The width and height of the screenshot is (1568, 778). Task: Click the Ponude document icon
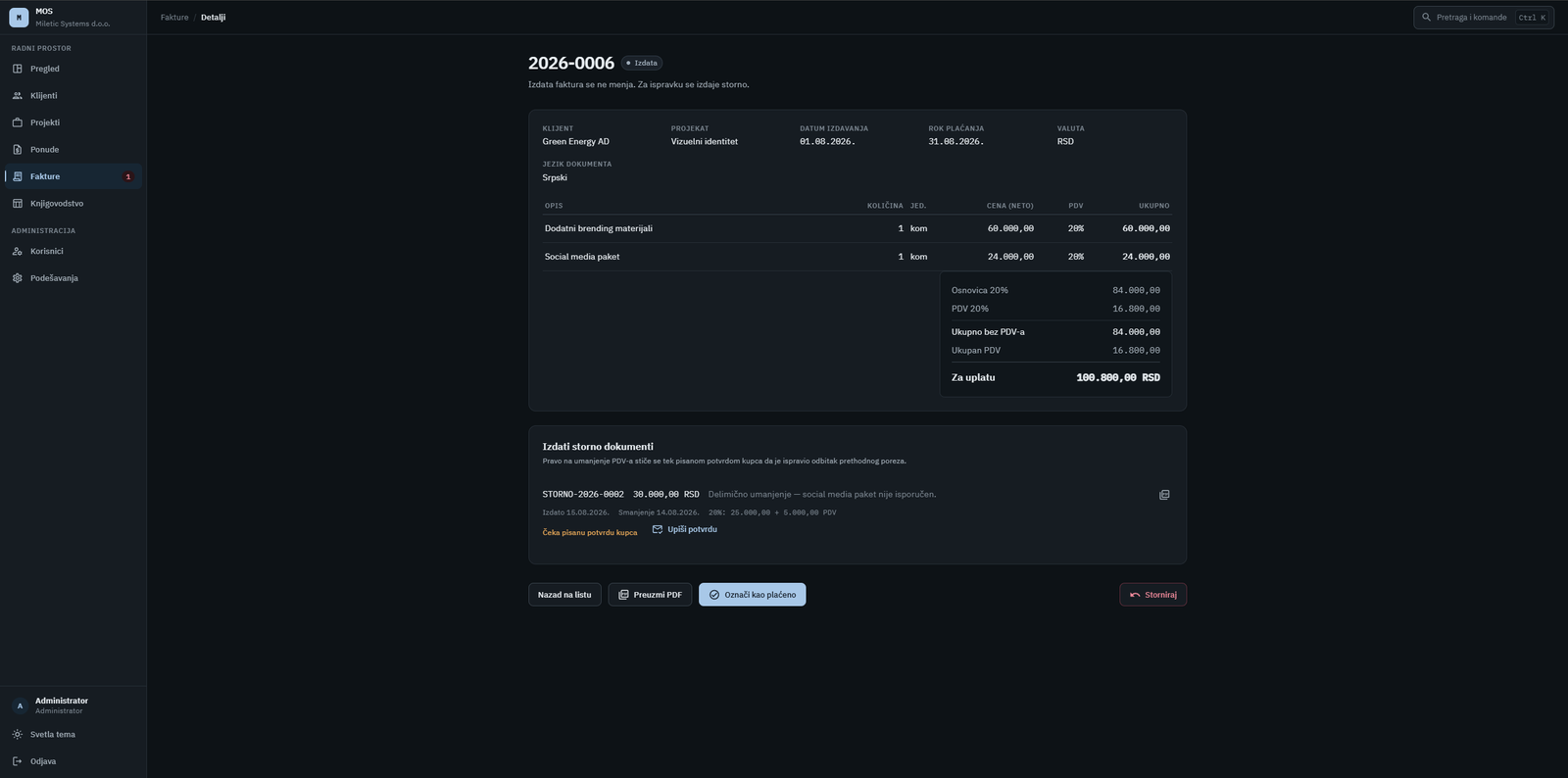[x=18, y=150]
